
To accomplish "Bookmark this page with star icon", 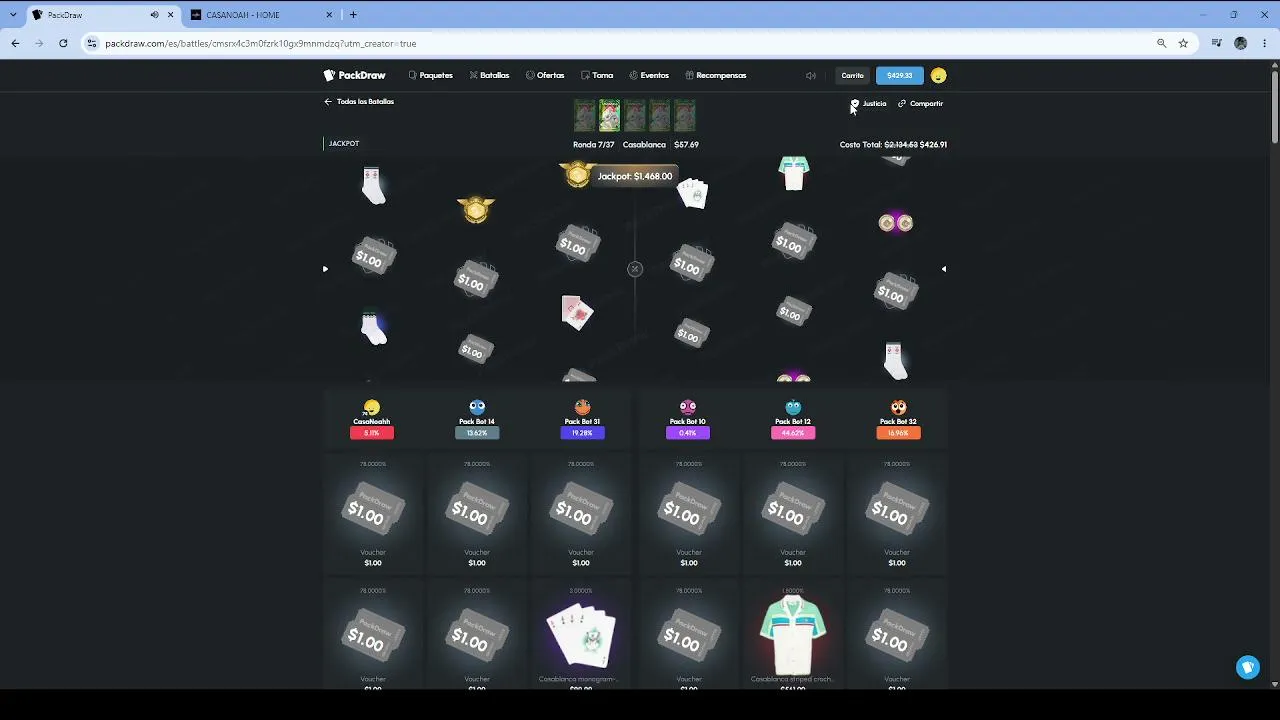I will pos(1183,43).
